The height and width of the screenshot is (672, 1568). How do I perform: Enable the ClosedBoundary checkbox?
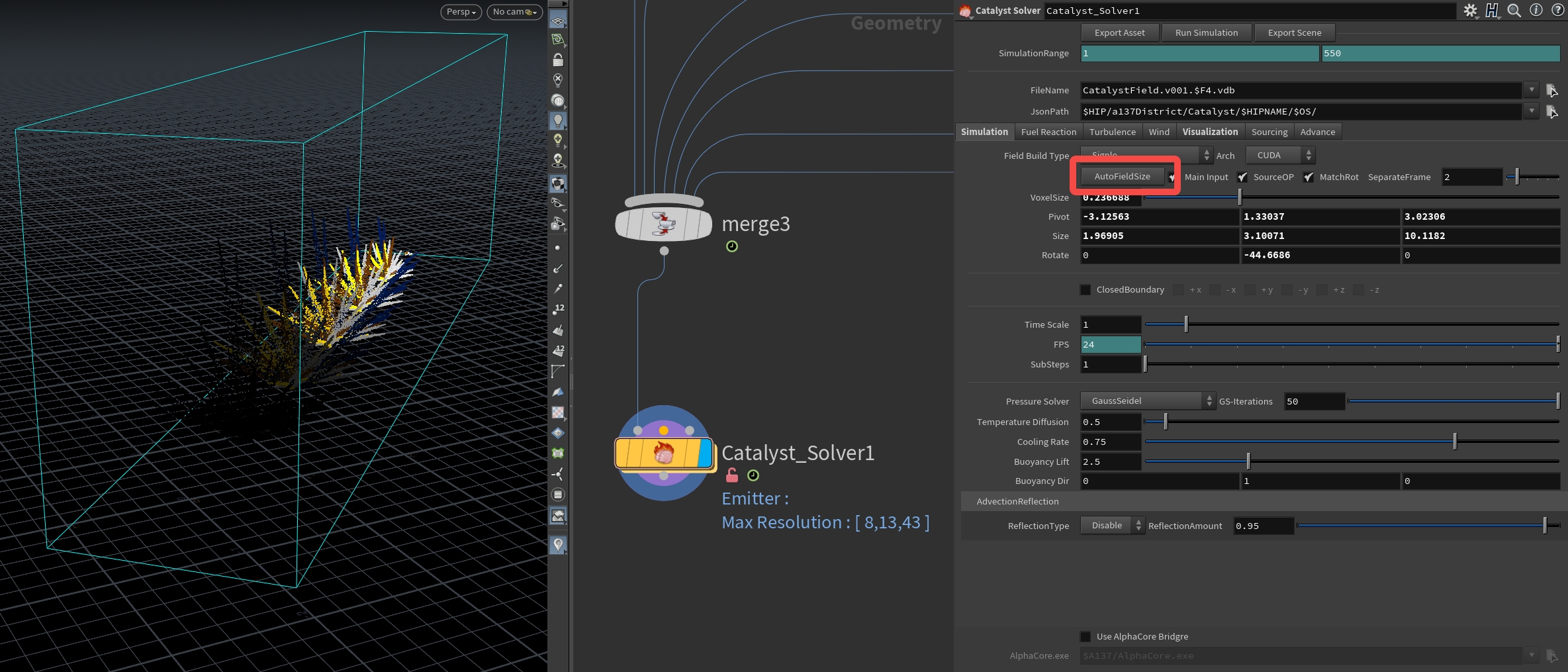1085,290
